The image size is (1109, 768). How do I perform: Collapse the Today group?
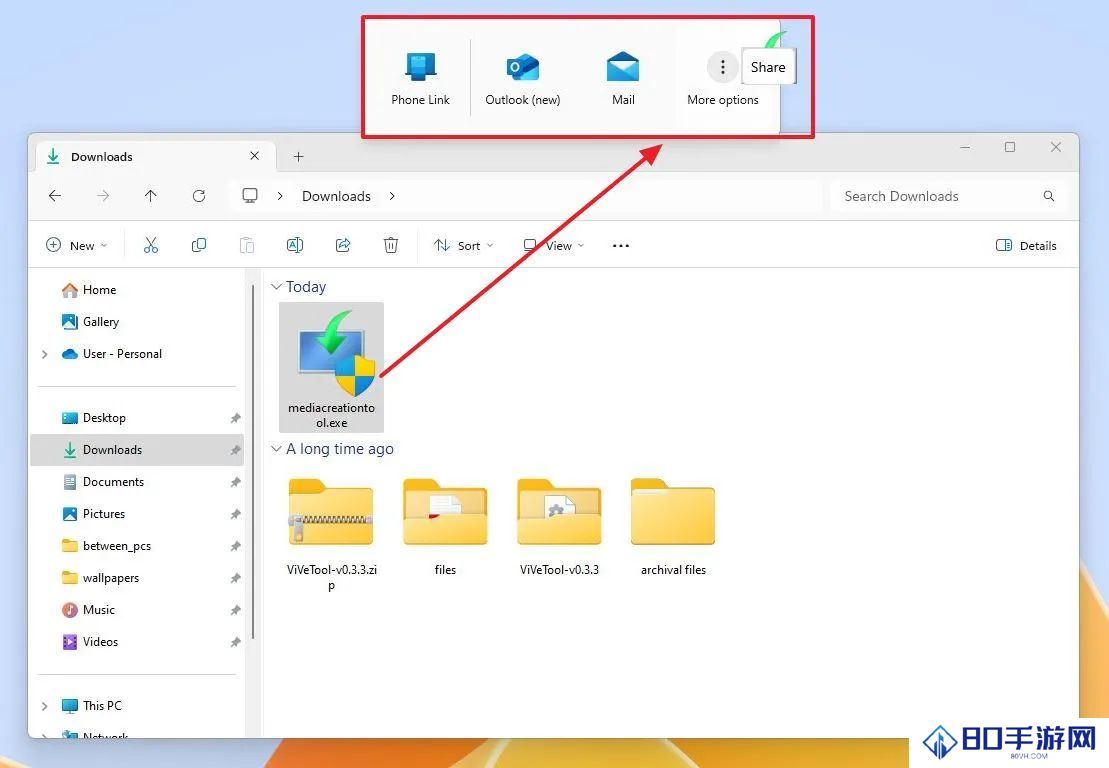click(x=277, y=287)
